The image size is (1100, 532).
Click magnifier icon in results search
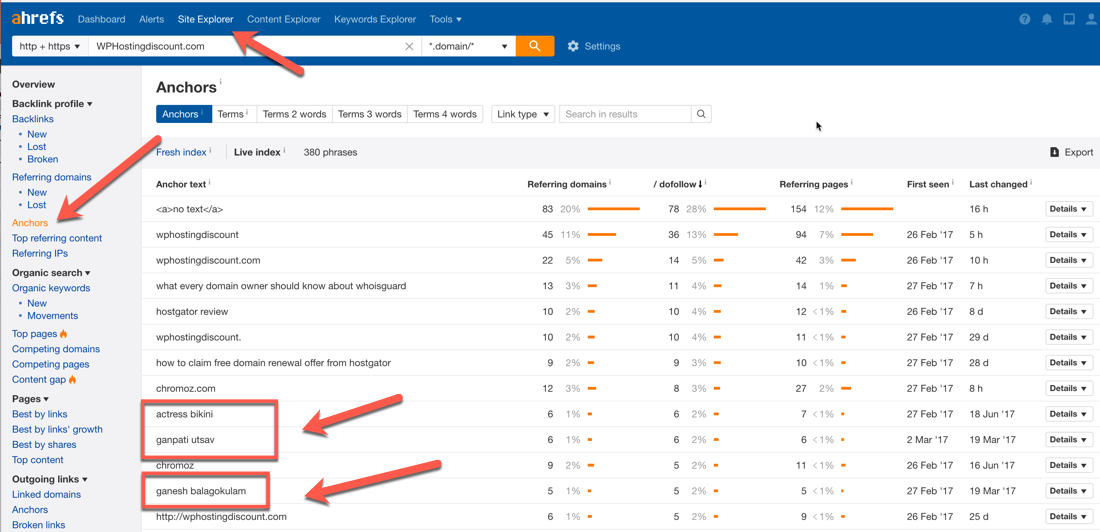(x=701, y=114)
